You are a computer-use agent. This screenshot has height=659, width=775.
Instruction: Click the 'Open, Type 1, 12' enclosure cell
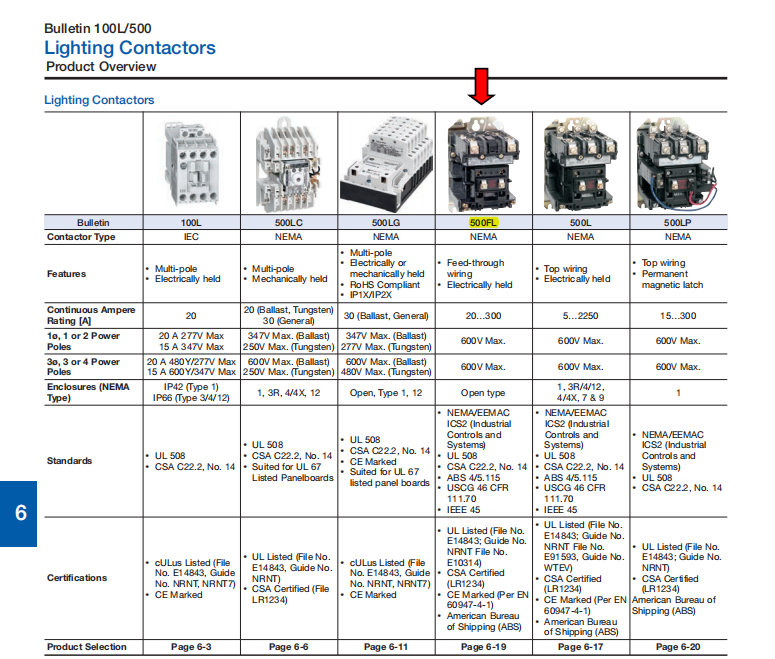click(x=386, y=393)
